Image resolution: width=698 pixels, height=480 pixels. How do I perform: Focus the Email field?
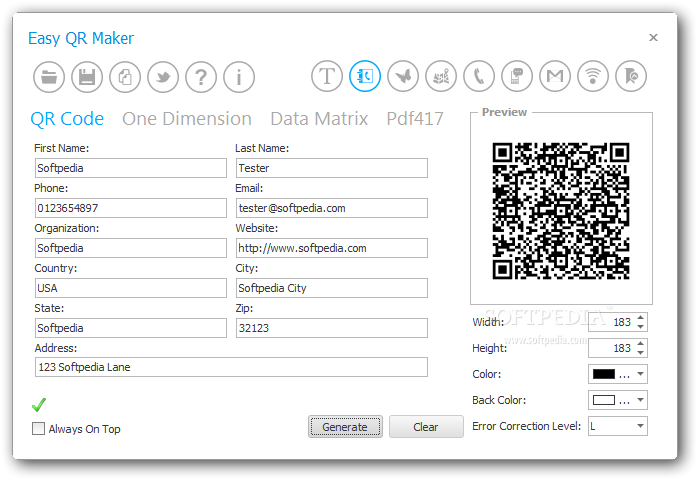pos(332,208)
